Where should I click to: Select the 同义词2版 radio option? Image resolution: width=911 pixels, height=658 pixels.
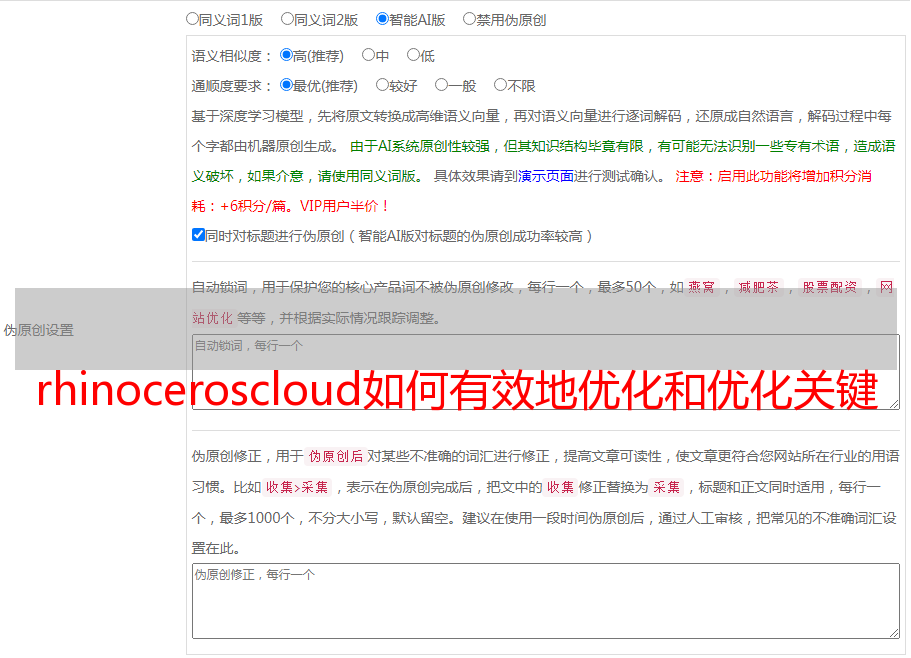tap(287, 19)
